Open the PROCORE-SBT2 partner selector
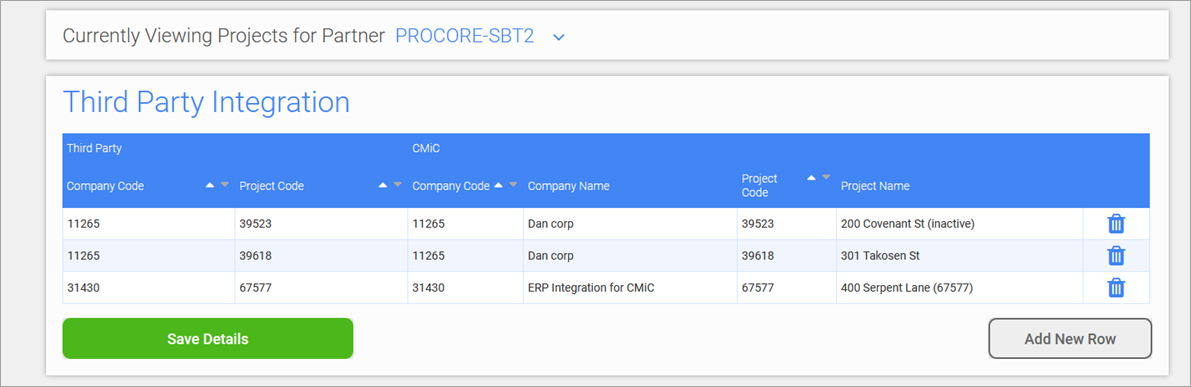Image resolution: width=1191 pixels, height=387 pixels. (x=465, y=36)
